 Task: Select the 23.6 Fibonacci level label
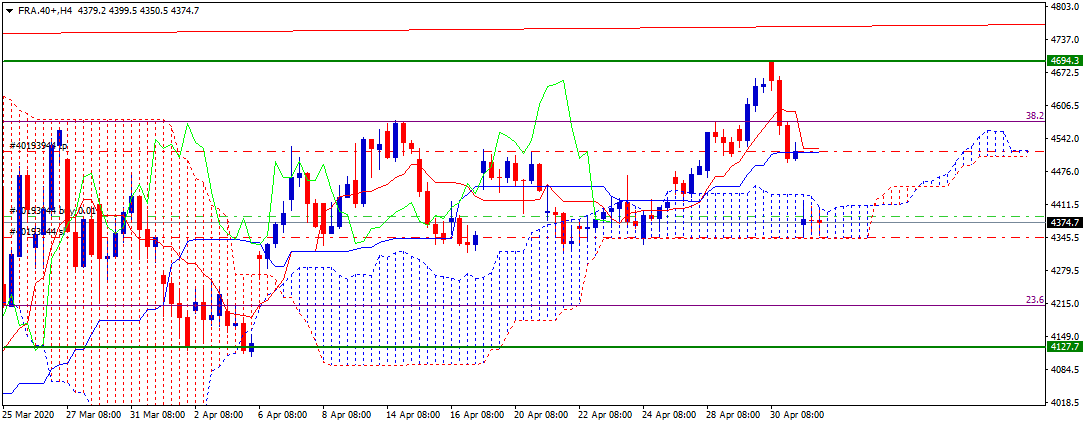[1035, 300]
